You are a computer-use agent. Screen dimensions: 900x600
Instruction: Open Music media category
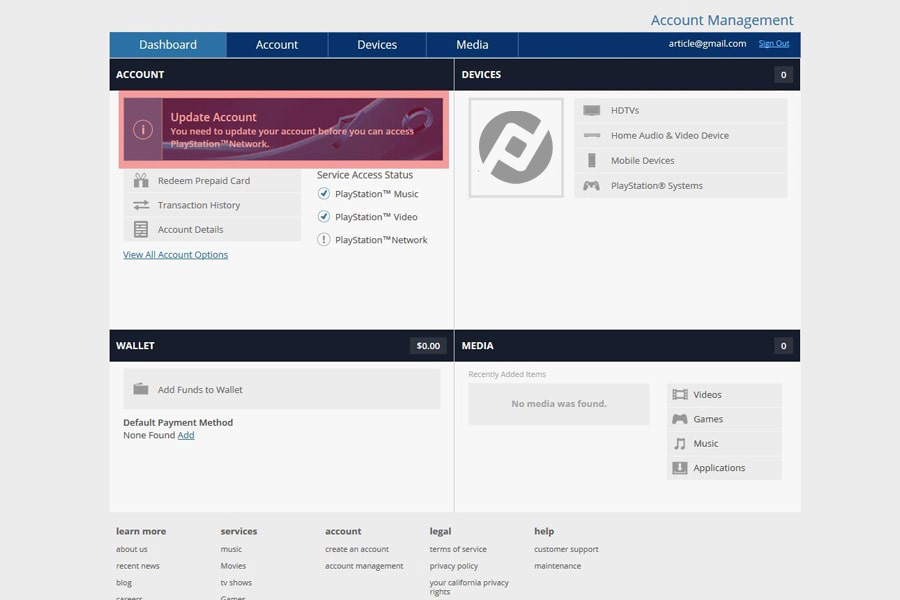coord(724,443)
